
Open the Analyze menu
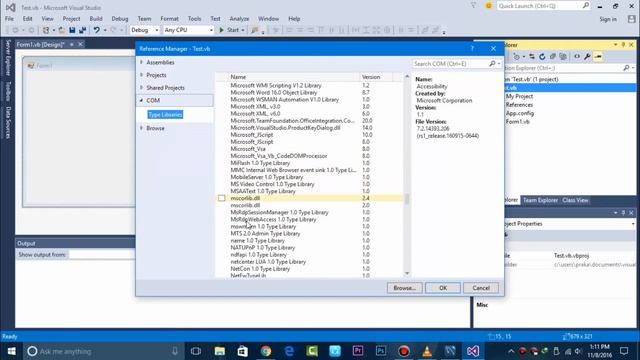(x=239, y=19)
